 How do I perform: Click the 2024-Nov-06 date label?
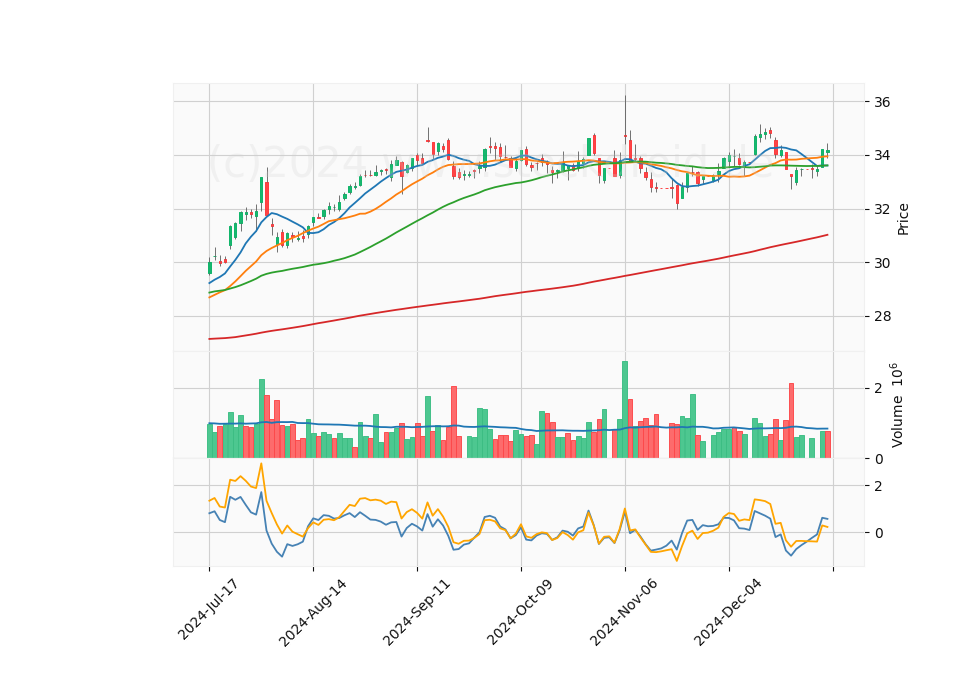pos(623,612)
